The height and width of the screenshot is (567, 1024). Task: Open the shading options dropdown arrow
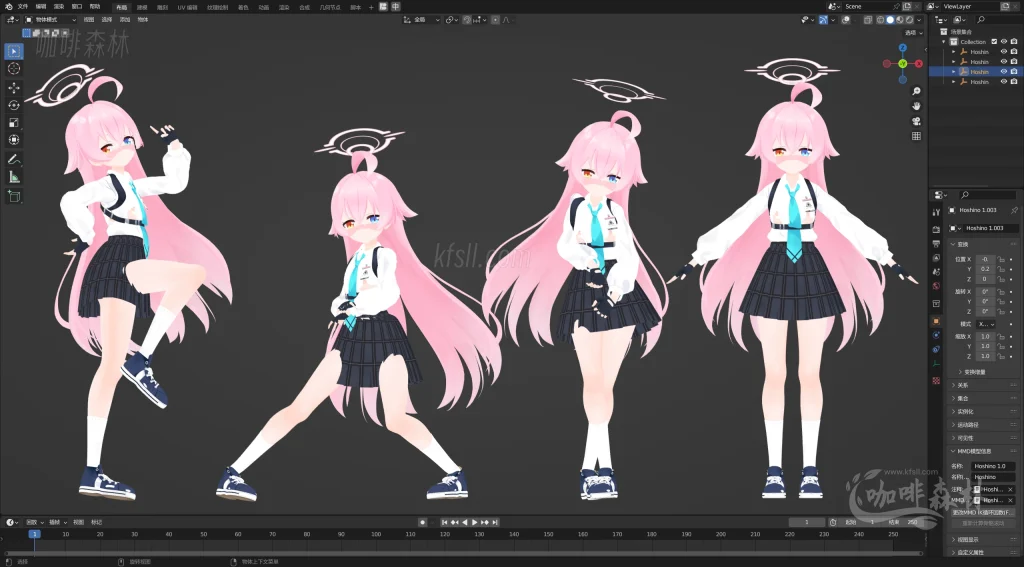pyautogui.click(x=920, y=20)
